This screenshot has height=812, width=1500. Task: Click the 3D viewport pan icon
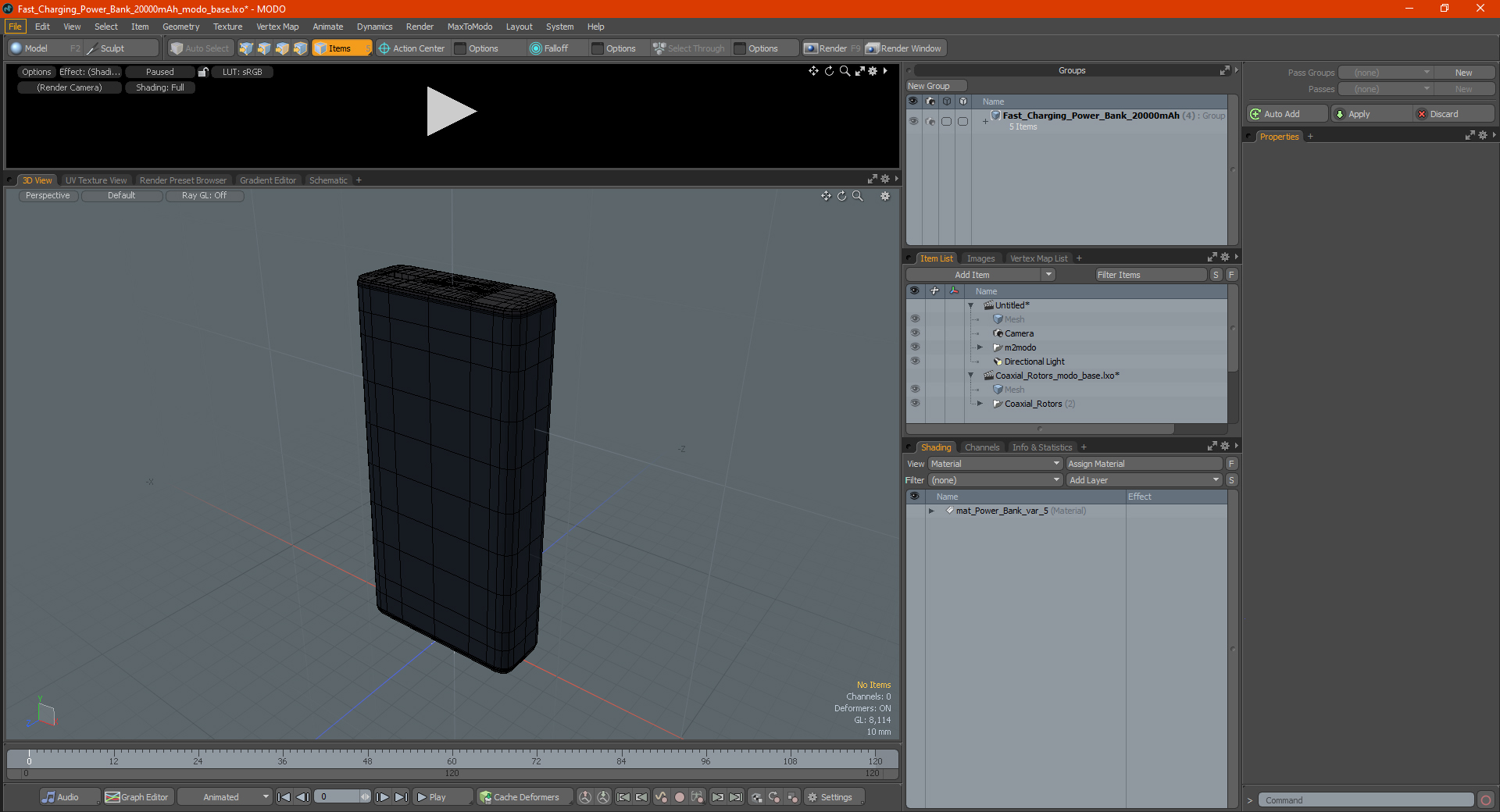[826, 196]
